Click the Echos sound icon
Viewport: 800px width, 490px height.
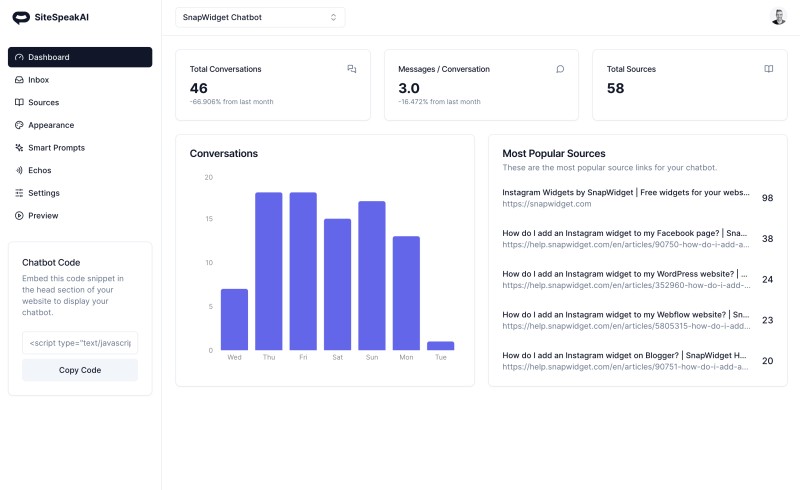(19, 170)
